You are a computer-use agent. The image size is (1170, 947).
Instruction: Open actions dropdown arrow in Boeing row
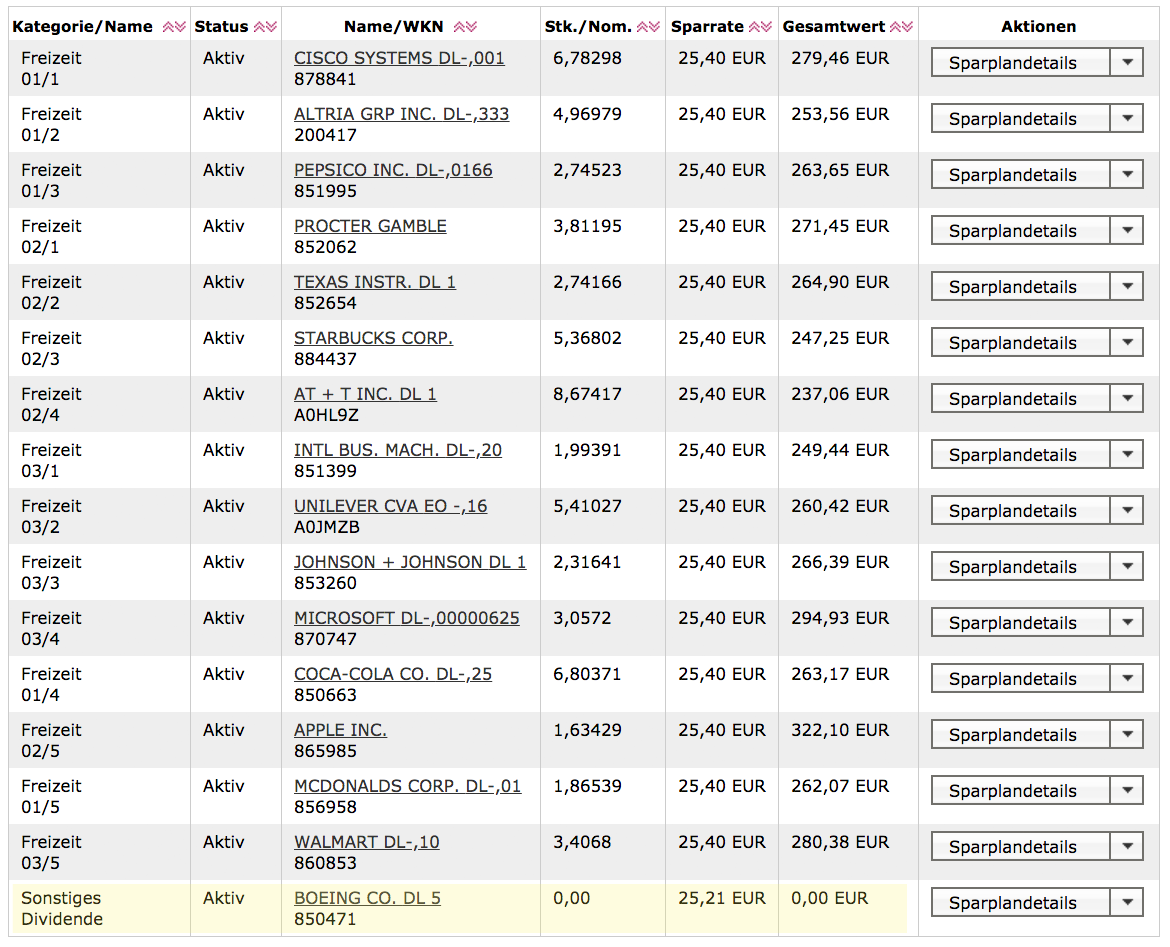pyautogui.click(x=1127, y=902)
